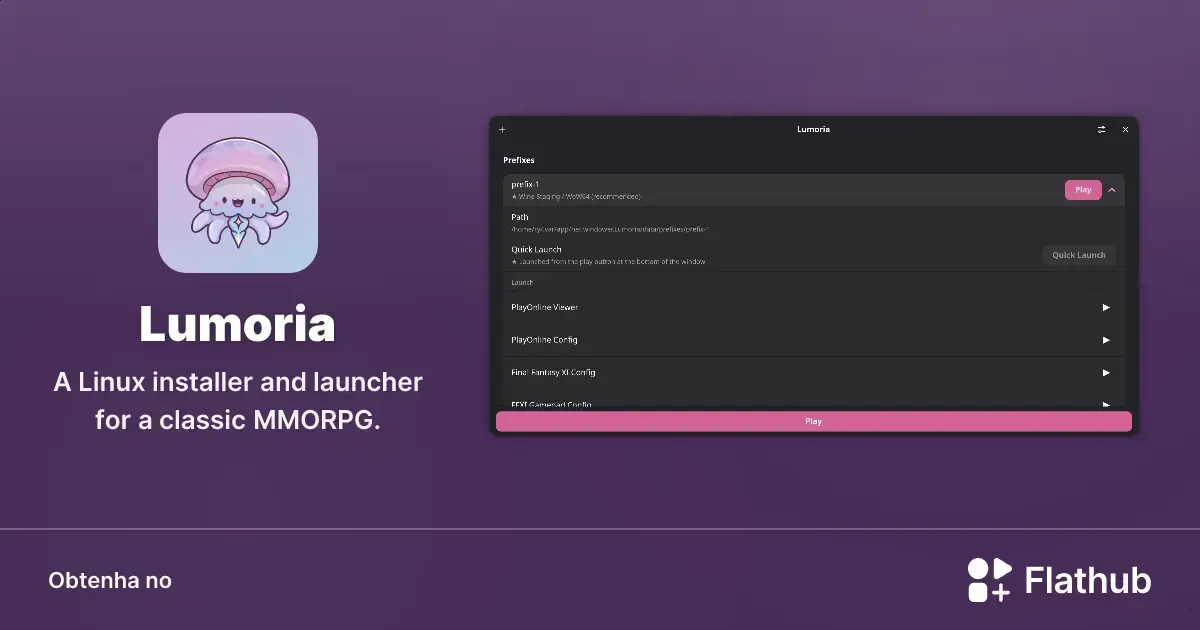The width and height of the screenshot is (1200, 630).
Task: Click the add prefix plus icon
Action: click(502, 129)
